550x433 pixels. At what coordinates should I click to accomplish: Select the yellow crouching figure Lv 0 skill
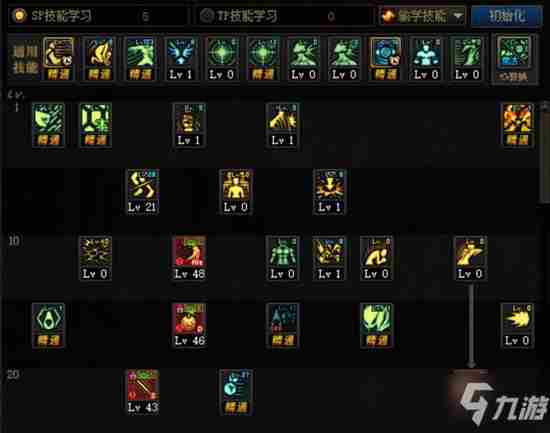(x=376, y=259)
